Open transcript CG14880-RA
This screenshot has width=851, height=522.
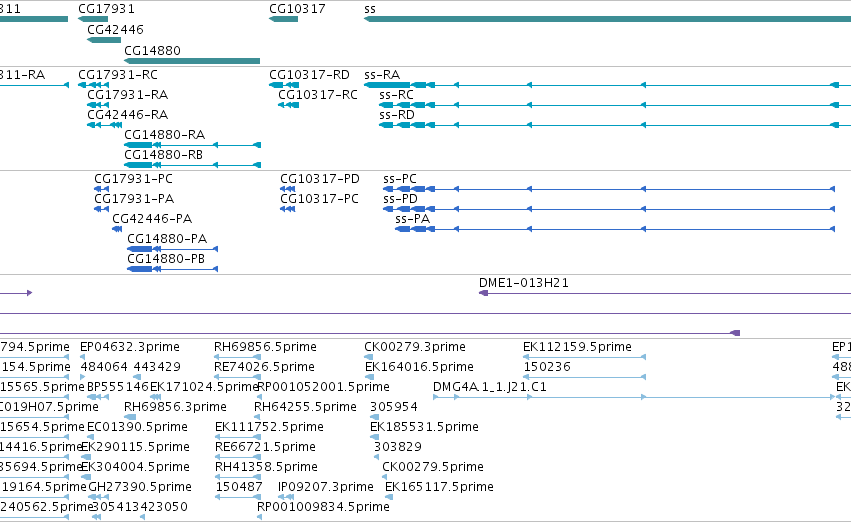coord(164,135)
